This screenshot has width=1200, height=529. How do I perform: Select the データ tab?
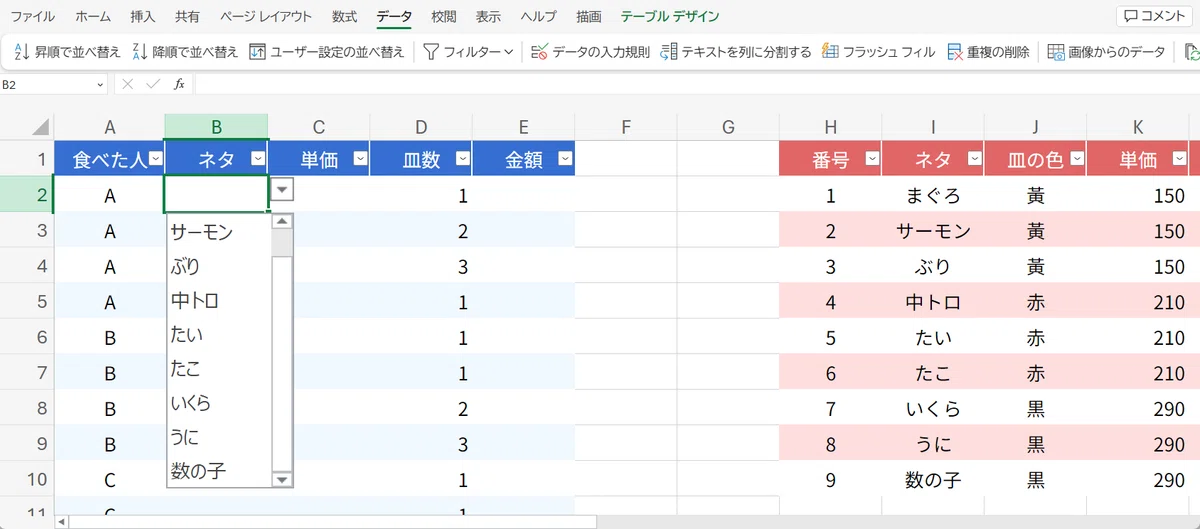point(394,17)
